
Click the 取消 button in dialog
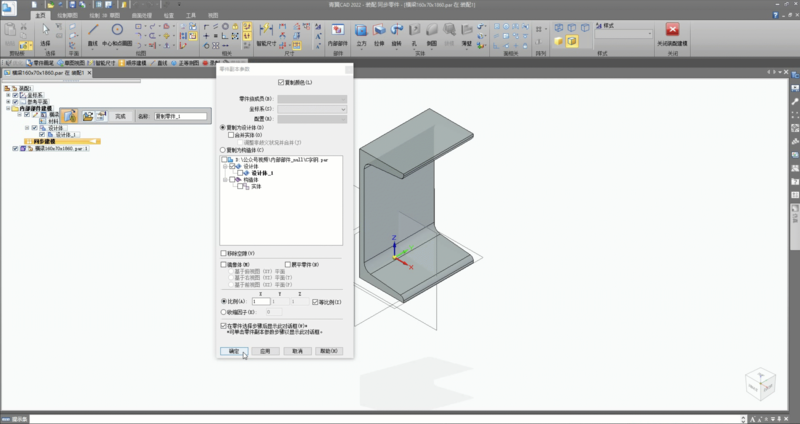(295, 352)
